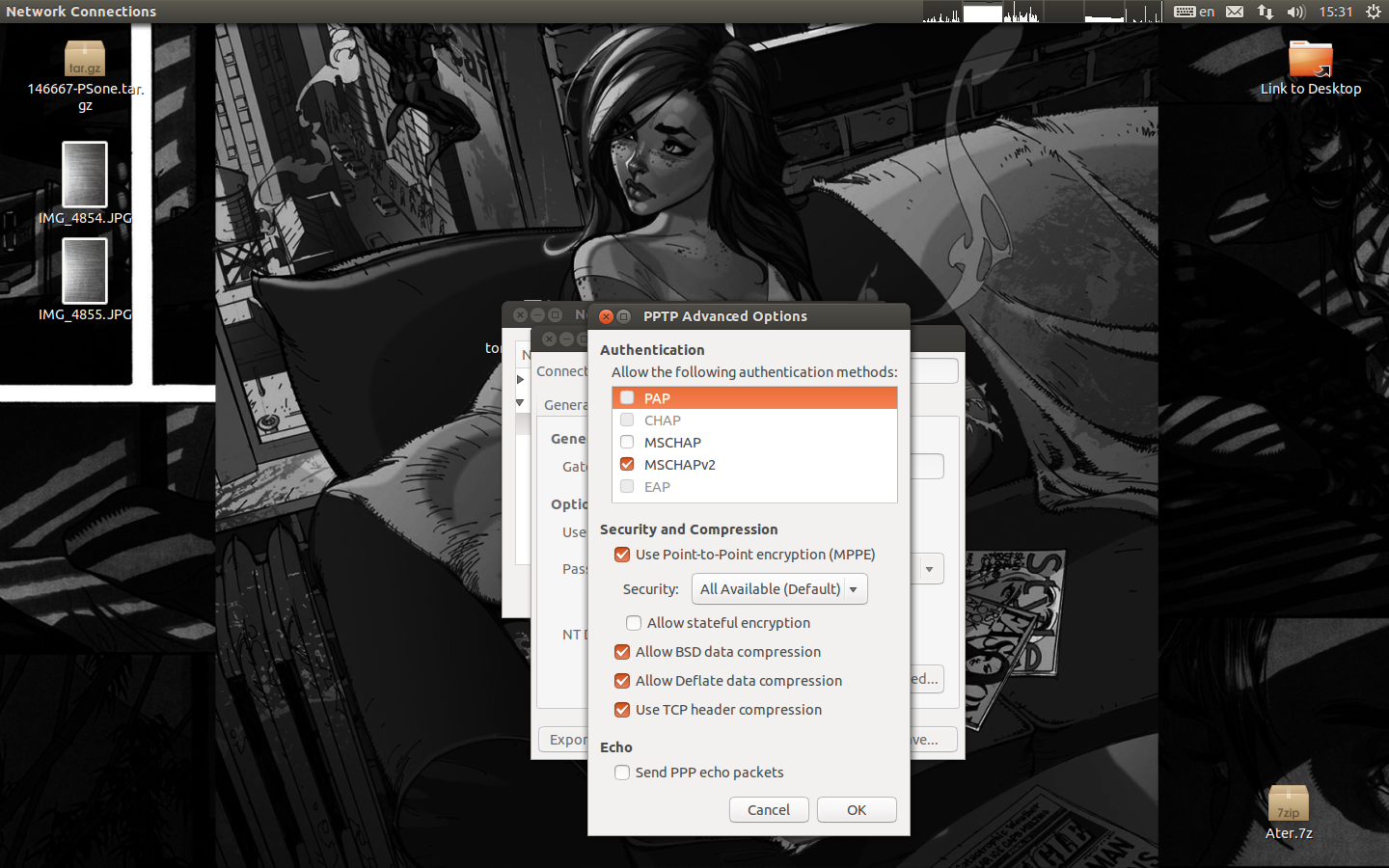1389x868 pixels.
Task: Expand the collapsed right-pointing arrow in Network Connections list
Action: tap(520, 380)
